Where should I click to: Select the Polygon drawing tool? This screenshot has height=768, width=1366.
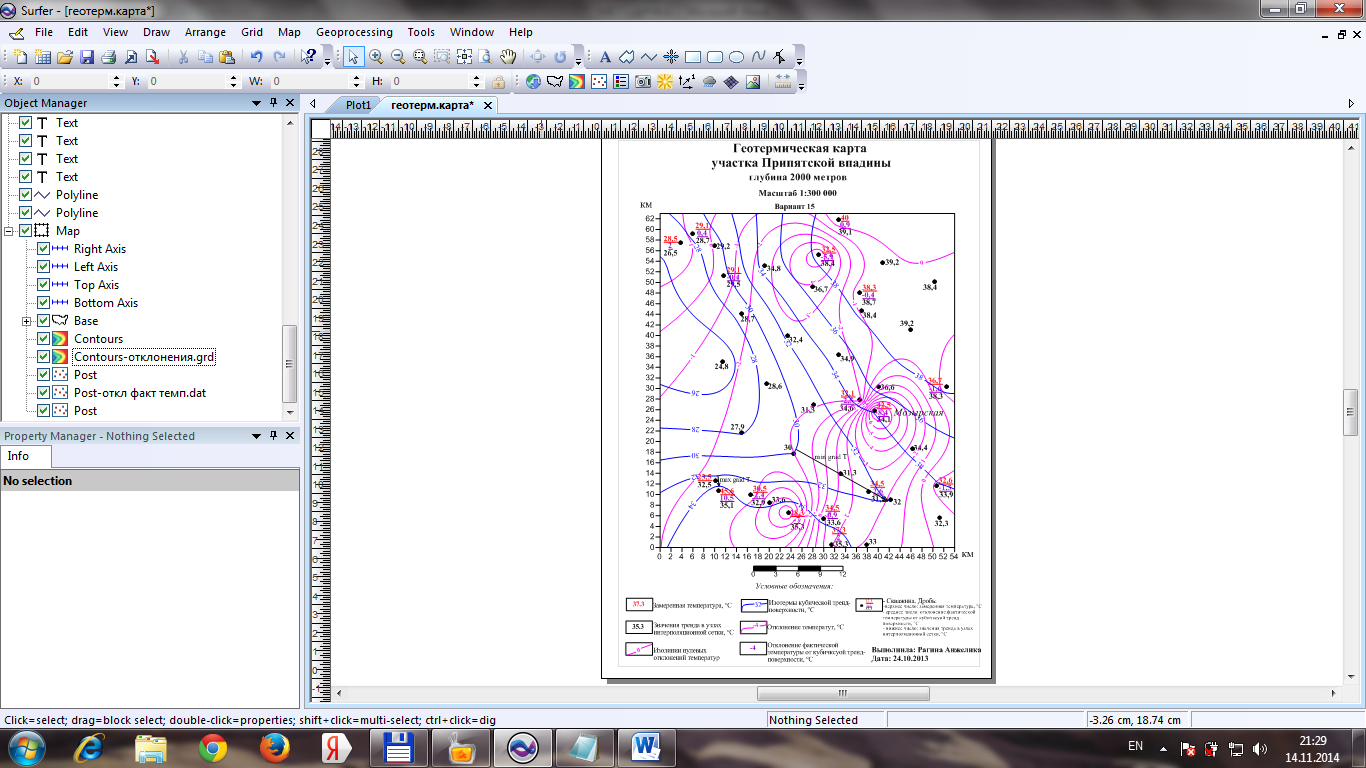pos(627,56)
